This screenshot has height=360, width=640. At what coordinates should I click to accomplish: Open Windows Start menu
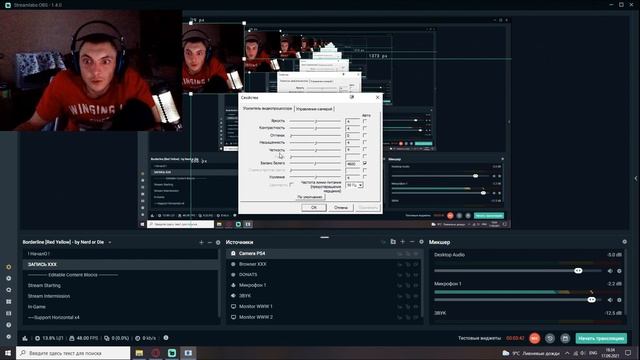(x=8, y=353)
